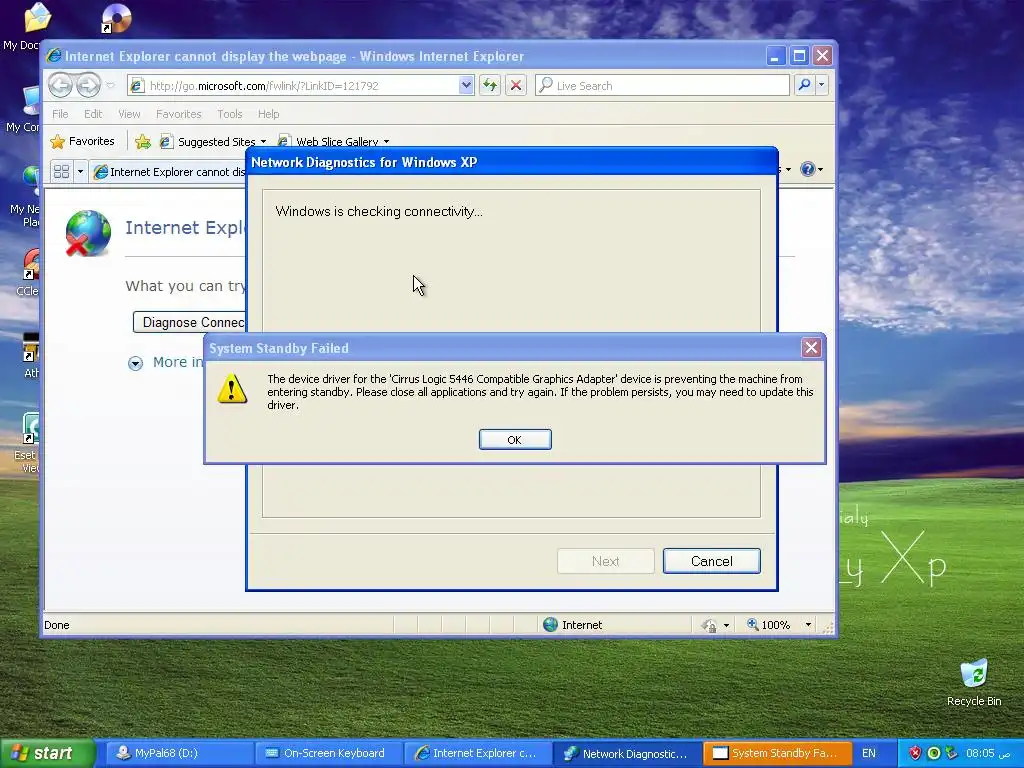Click Diagnose Connection Problems button in IE
The height and width of the screenshot is (768, 1024).
[189, 323]
